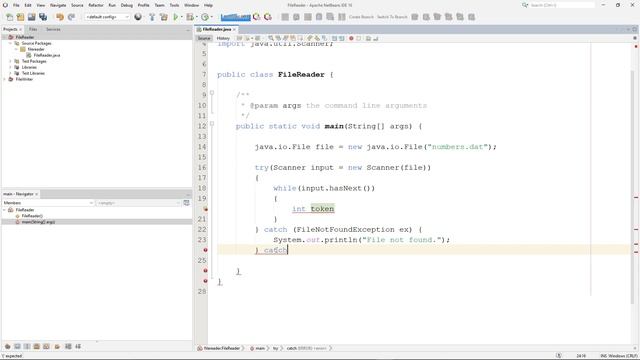Expand the Test Libraries node
Screen dimensions: 640x360
point(11,73)
